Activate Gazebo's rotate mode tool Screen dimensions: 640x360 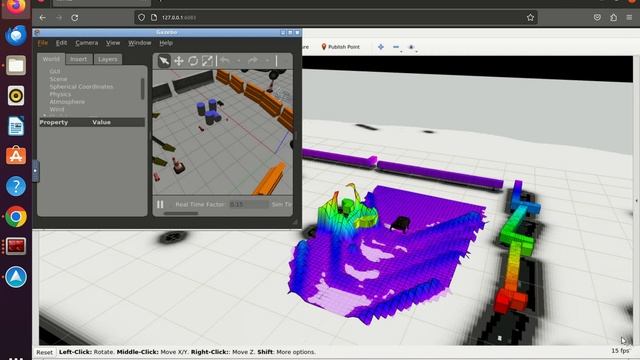point(193,61)
